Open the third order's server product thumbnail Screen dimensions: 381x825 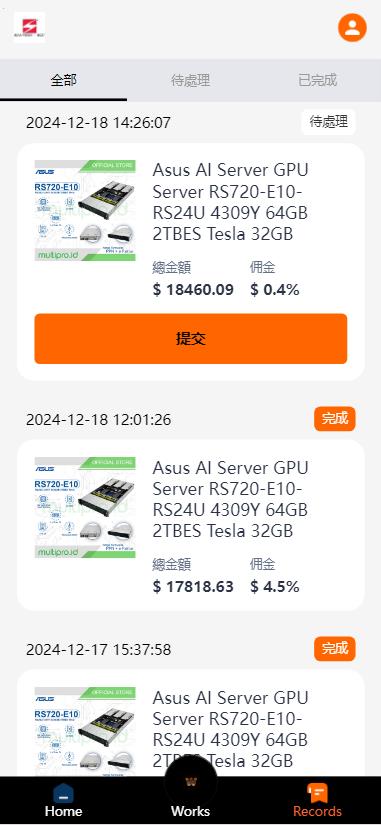click(85, 731)
